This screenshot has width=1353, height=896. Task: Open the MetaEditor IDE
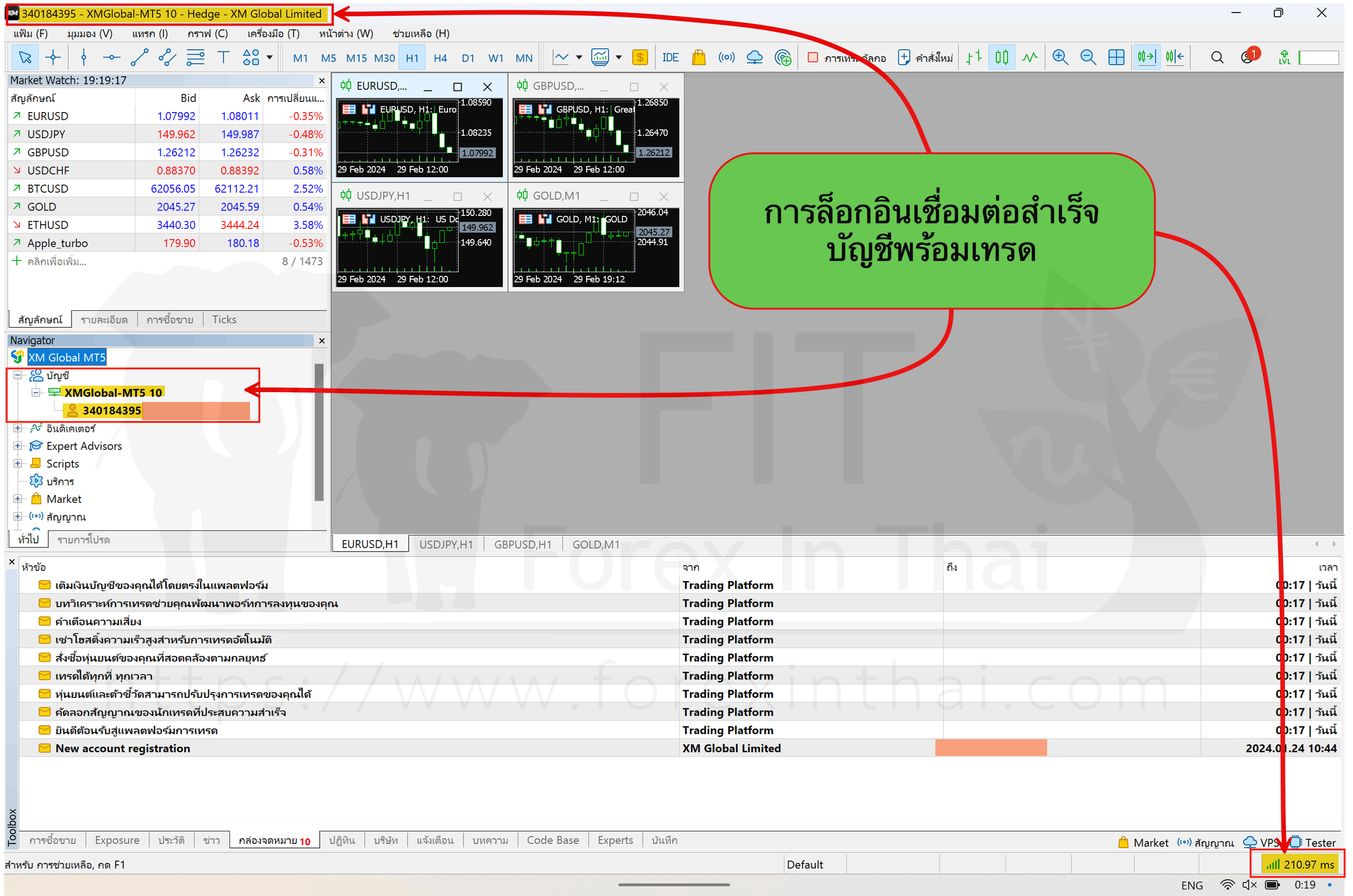tap(671, 57)
